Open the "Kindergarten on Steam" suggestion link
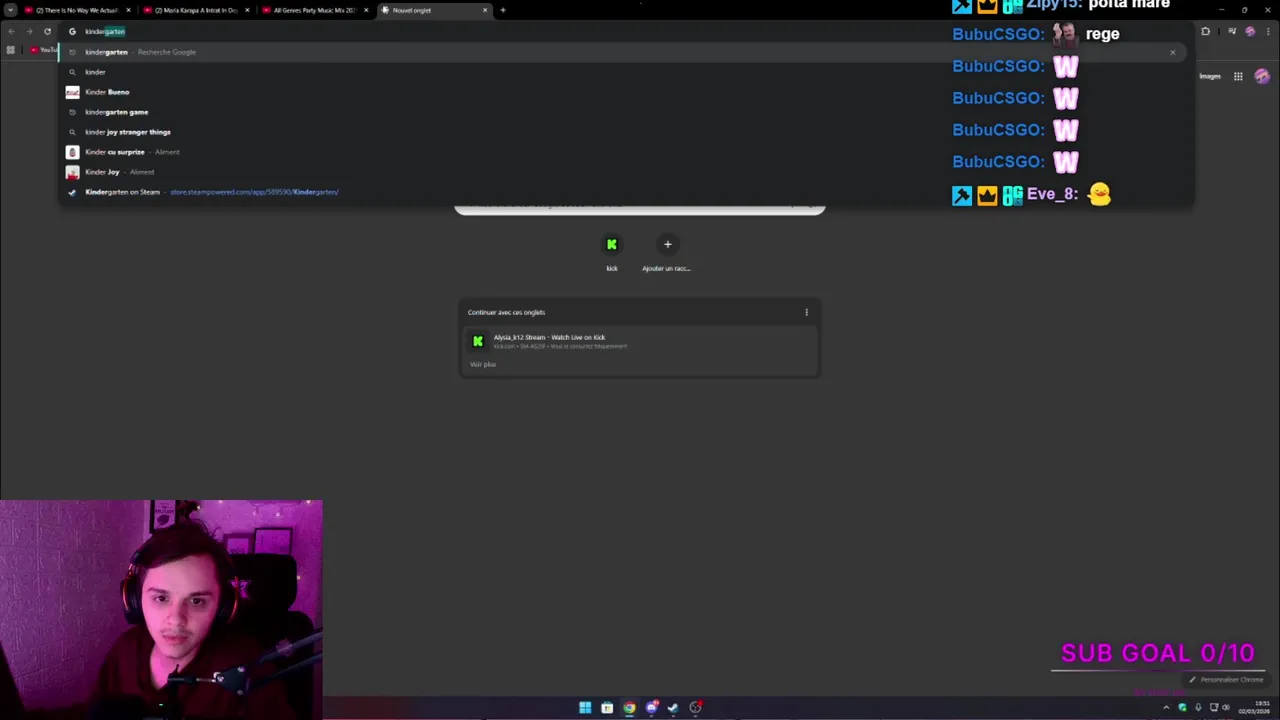This screenshot has width=1280, height=720. pos(620,192)
